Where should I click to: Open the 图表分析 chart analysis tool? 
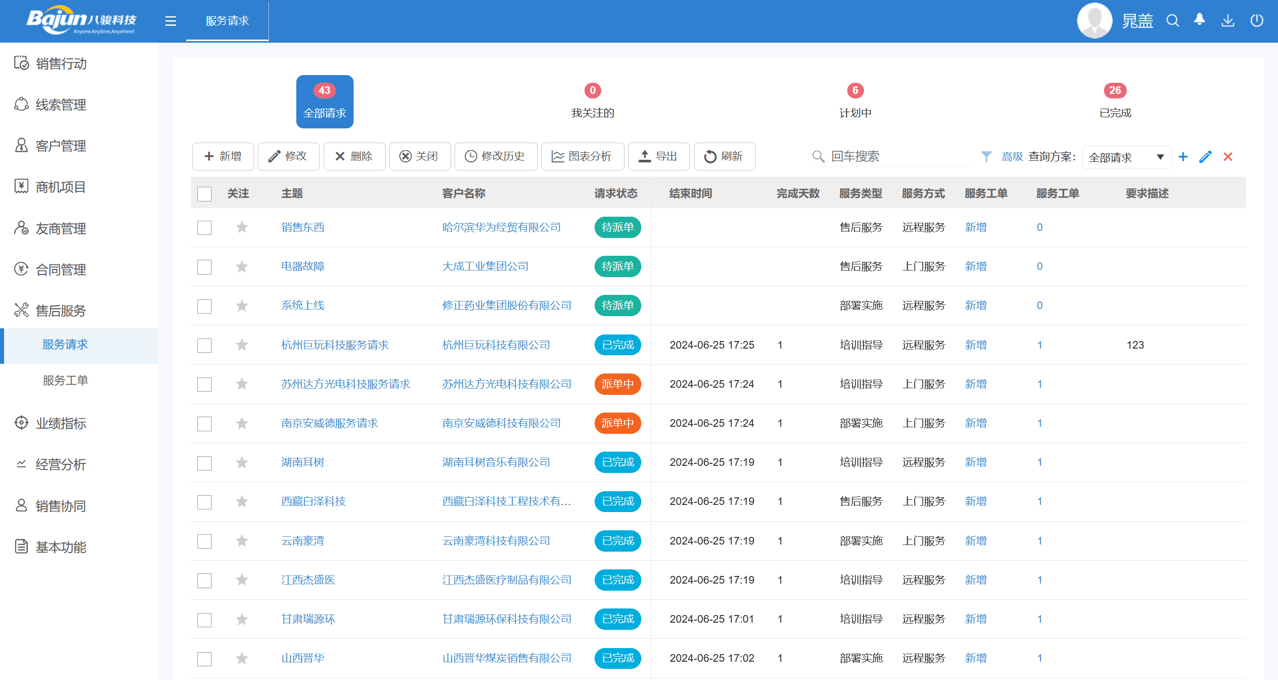click(x=582, y=156)
